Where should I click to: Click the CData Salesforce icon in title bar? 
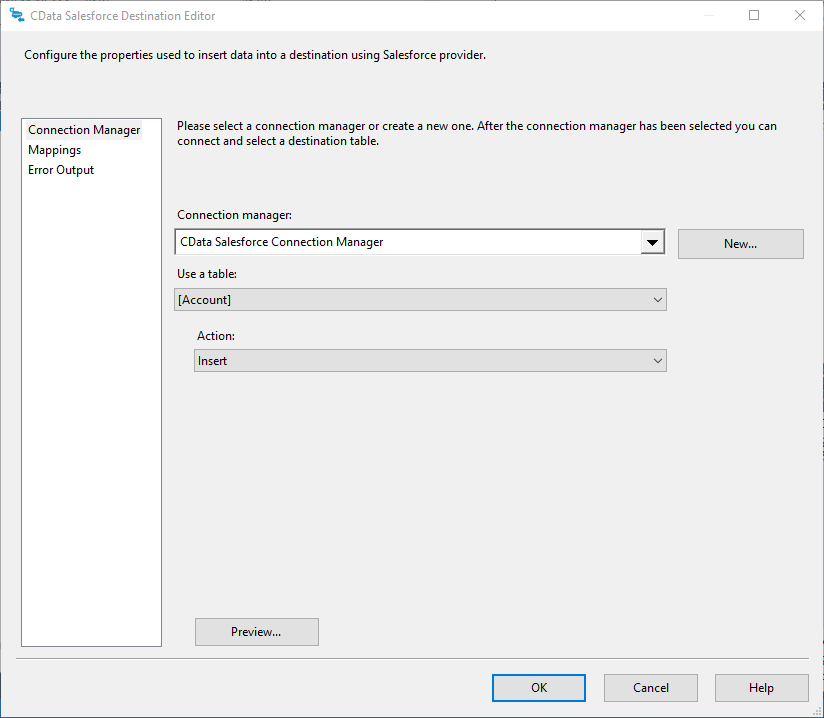16,15
